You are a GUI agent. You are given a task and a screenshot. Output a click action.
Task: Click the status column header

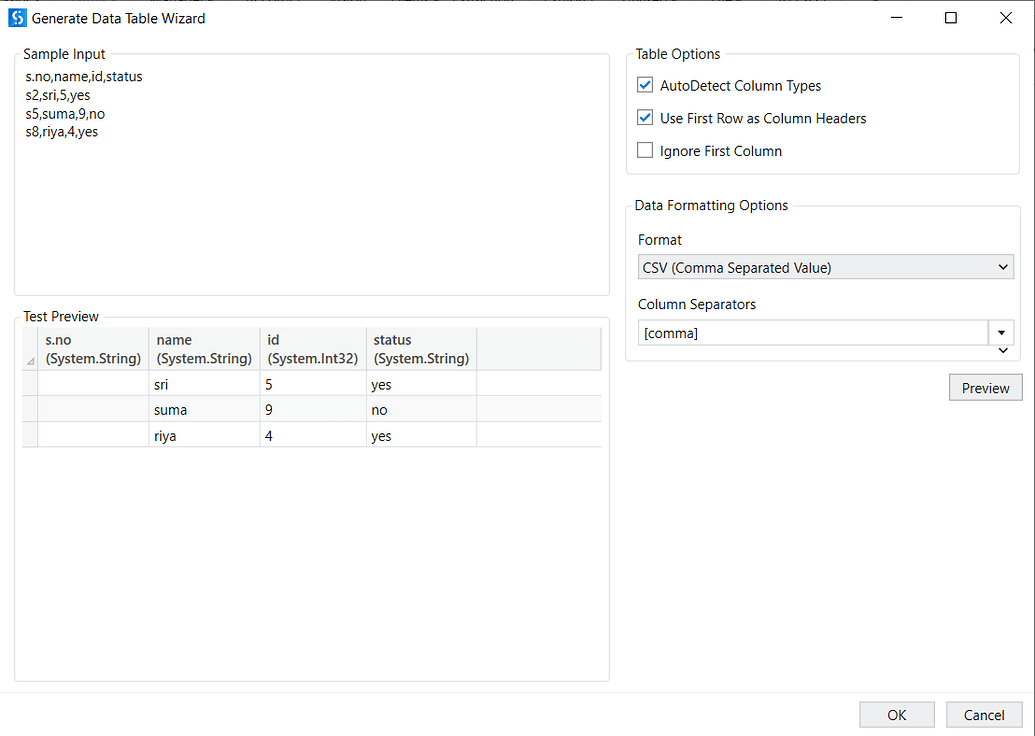(x=421, y=349)
